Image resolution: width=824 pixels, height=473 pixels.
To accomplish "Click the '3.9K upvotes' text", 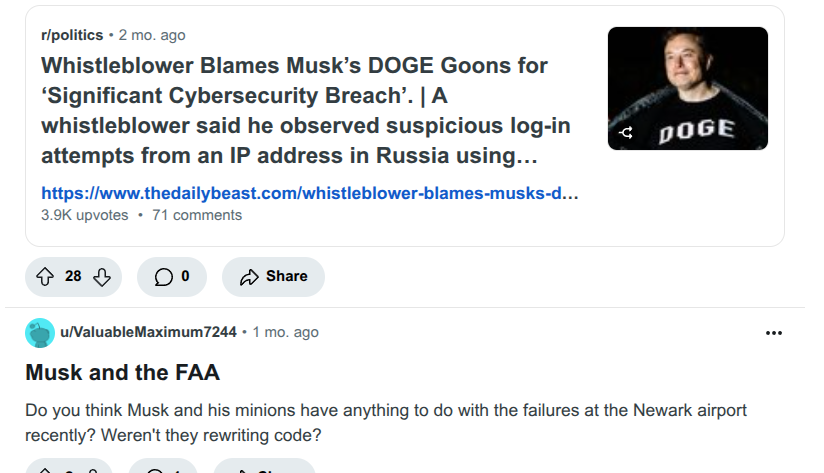I will point(85,215).
